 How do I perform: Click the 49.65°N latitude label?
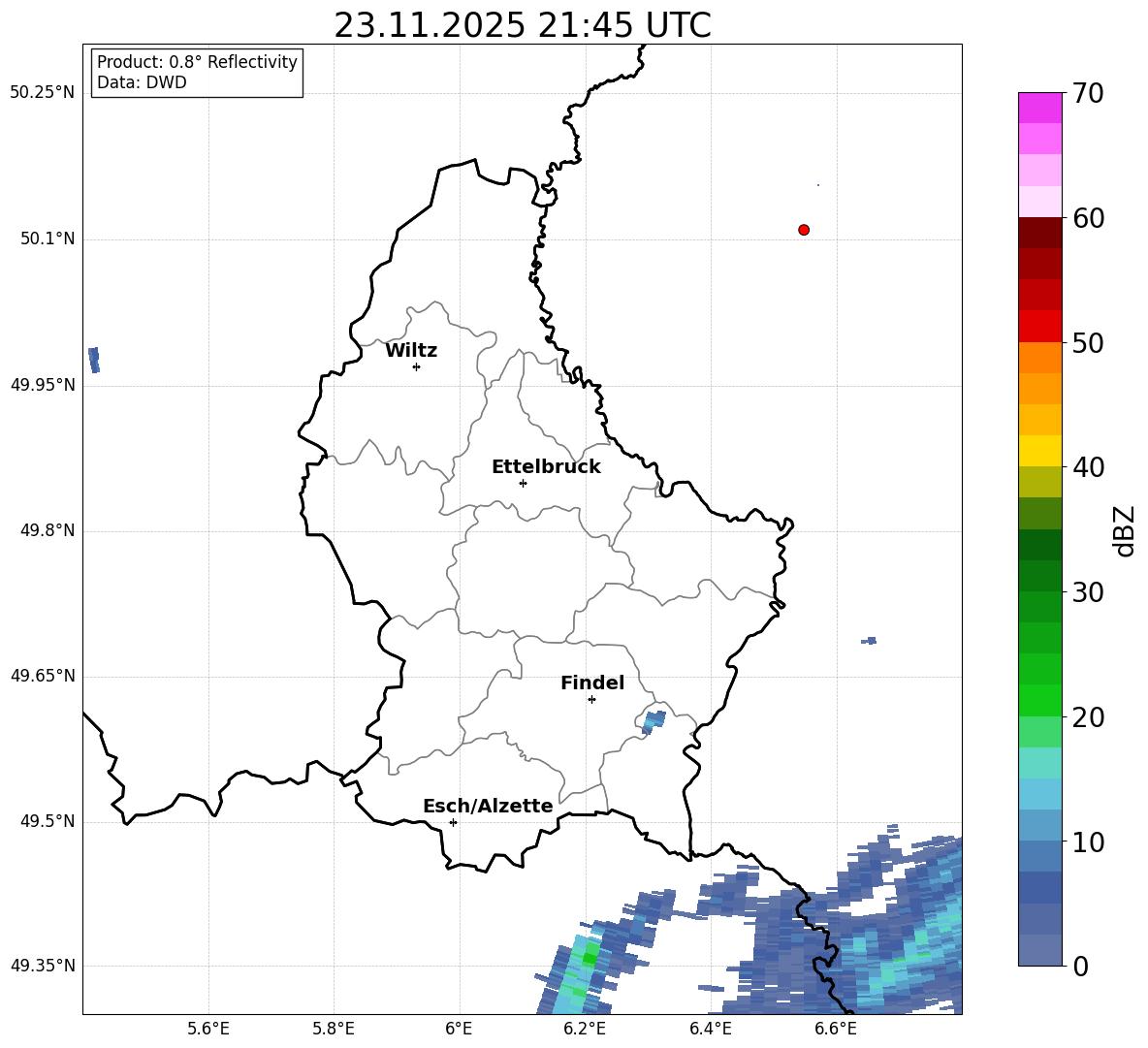tap(43, 676)
